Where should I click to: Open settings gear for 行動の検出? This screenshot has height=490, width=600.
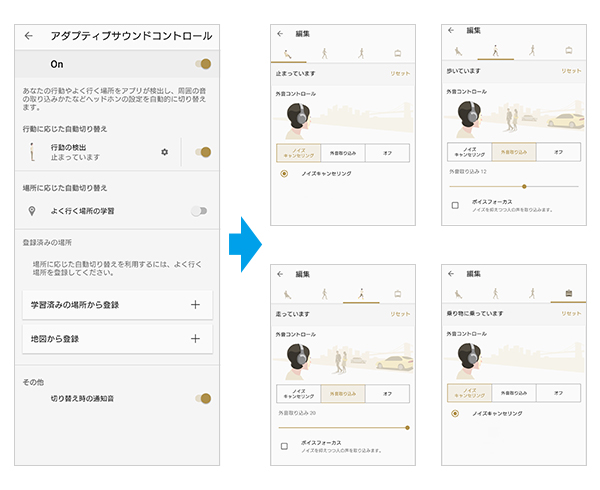click(x=165, y=152)
